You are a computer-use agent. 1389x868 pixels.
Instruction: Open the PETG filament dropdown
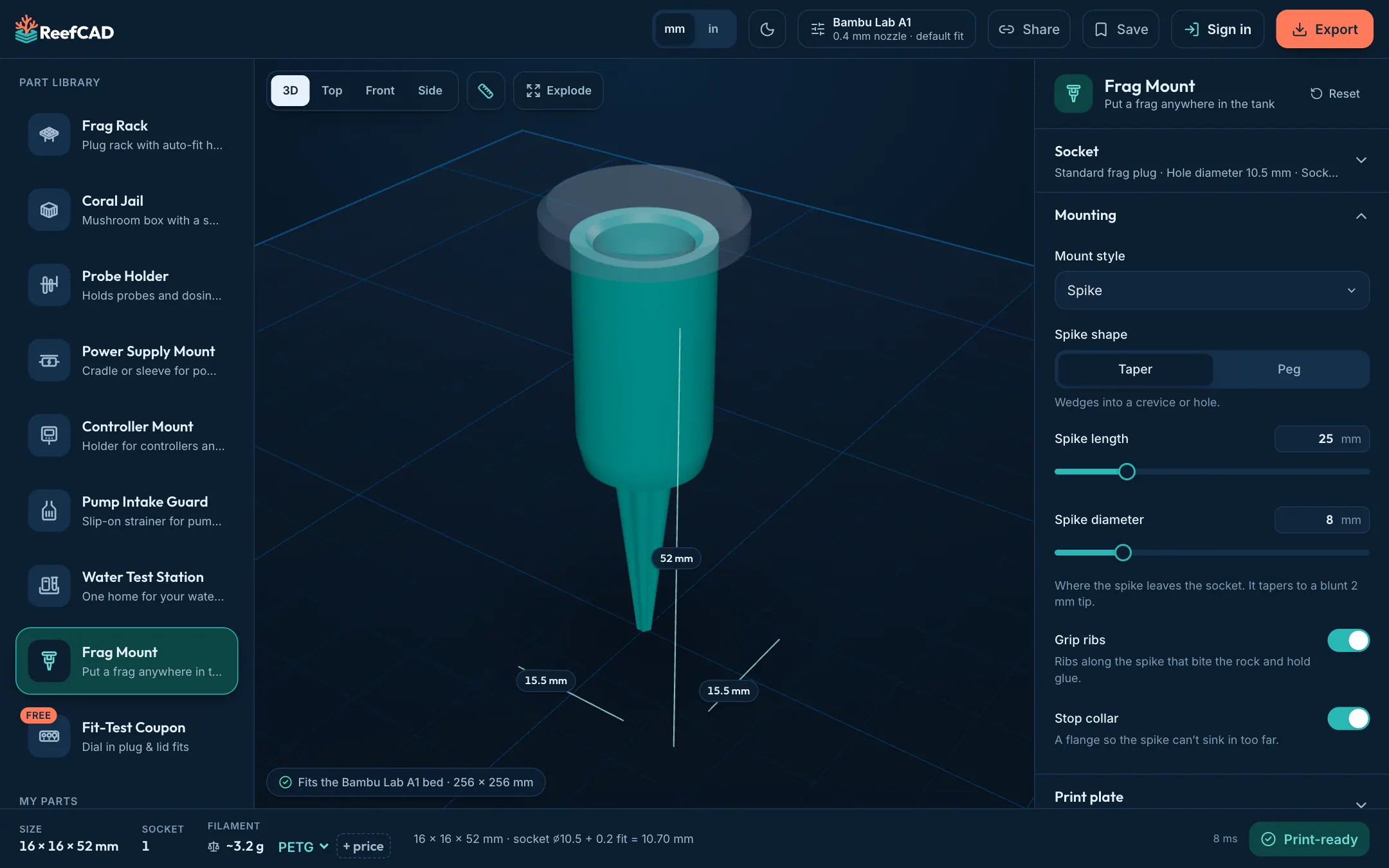click(303, 847)
